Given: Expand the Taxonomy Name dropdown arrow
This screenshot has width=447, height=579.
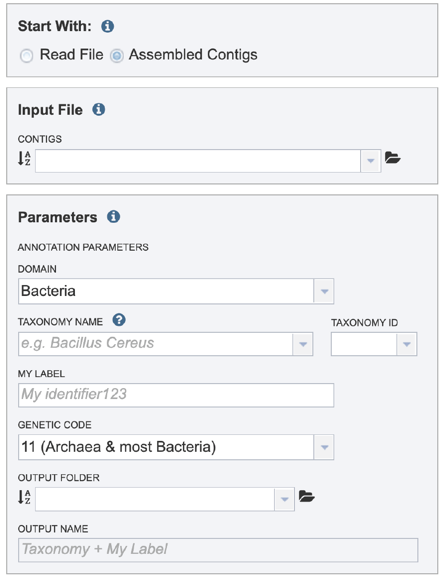Looking at the screenshot, I should (x=303, y=344).
